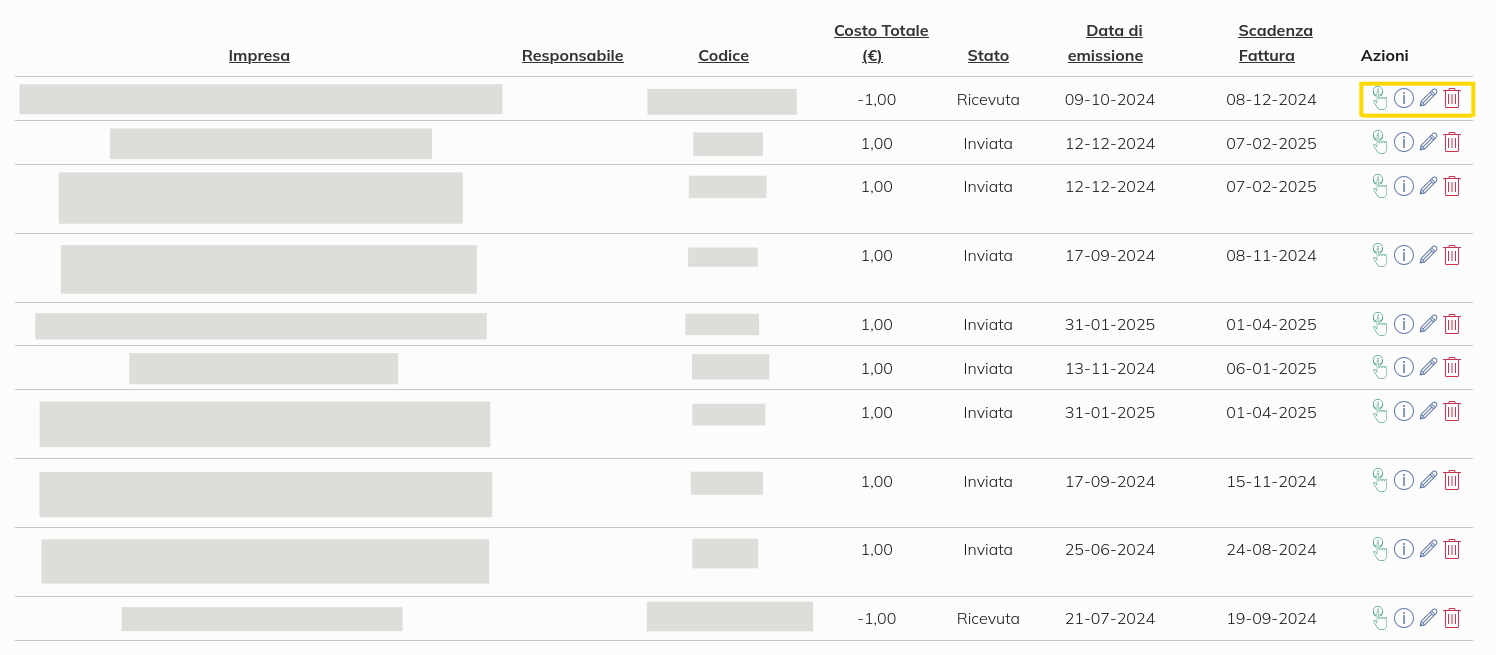Sort by Responsabile column header

pos(572,56)
